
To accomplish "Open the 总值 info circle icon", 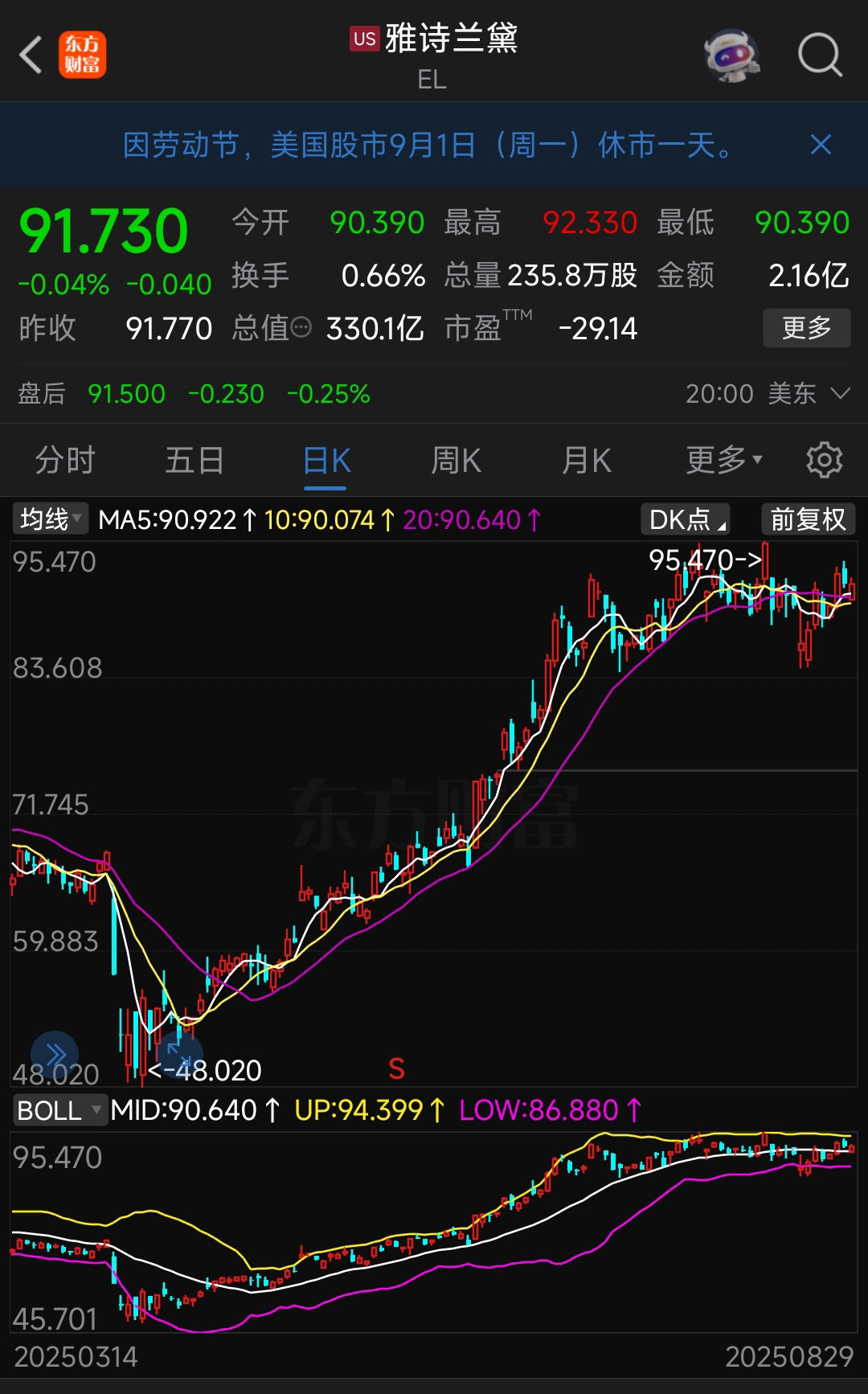I will [x=301, y=327].
